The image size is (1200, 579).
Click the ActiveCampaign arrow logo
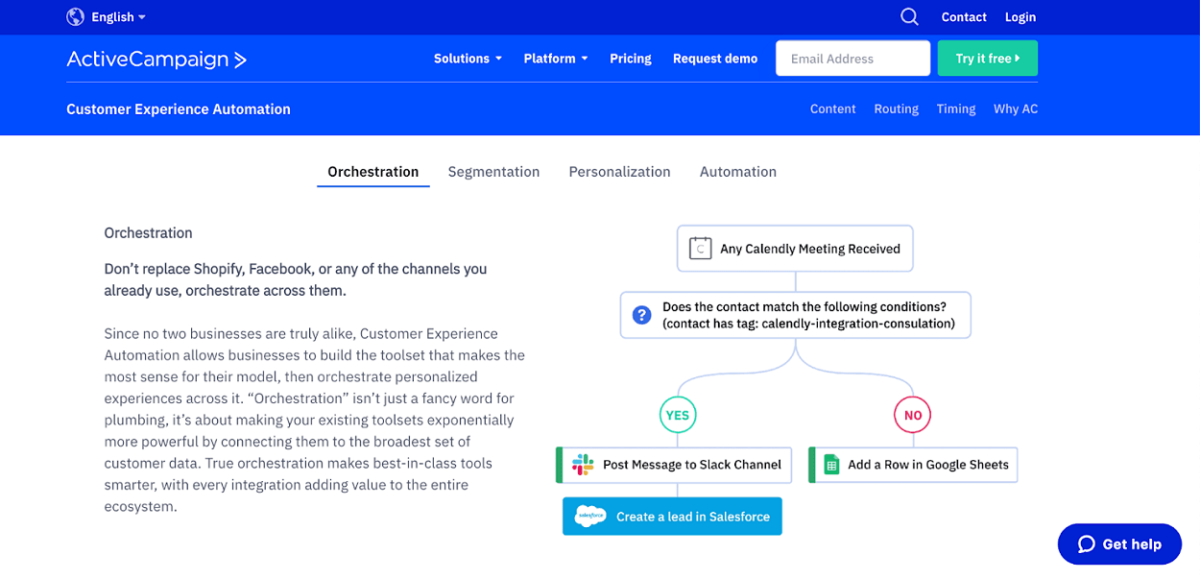[240, 59]
